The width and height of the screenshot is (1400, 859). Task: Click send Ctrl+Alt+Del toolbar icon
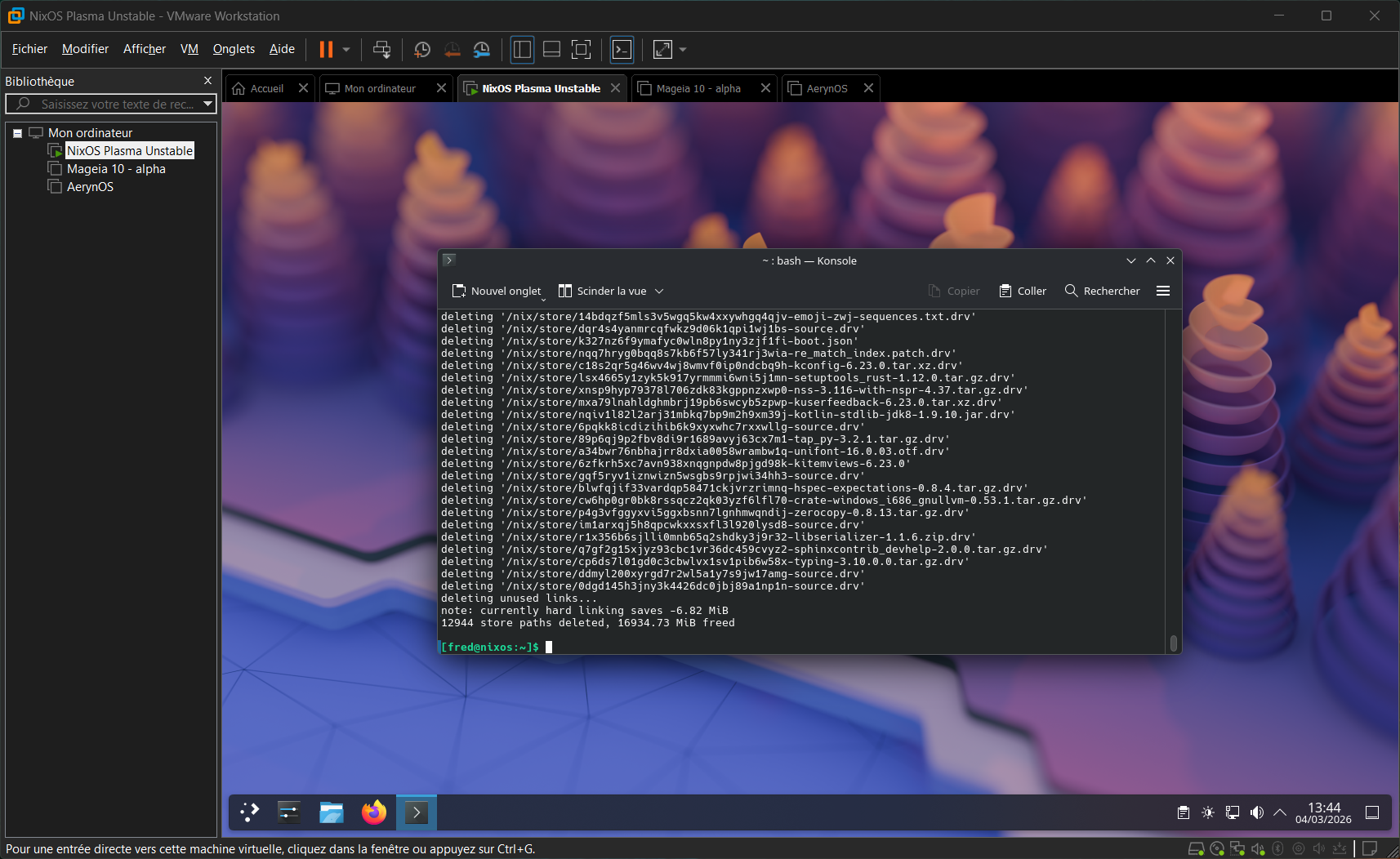point(381,50)
